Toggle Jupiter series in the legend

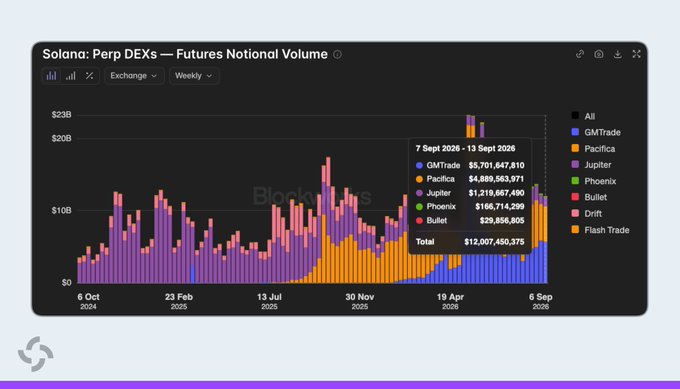point(591,165)
